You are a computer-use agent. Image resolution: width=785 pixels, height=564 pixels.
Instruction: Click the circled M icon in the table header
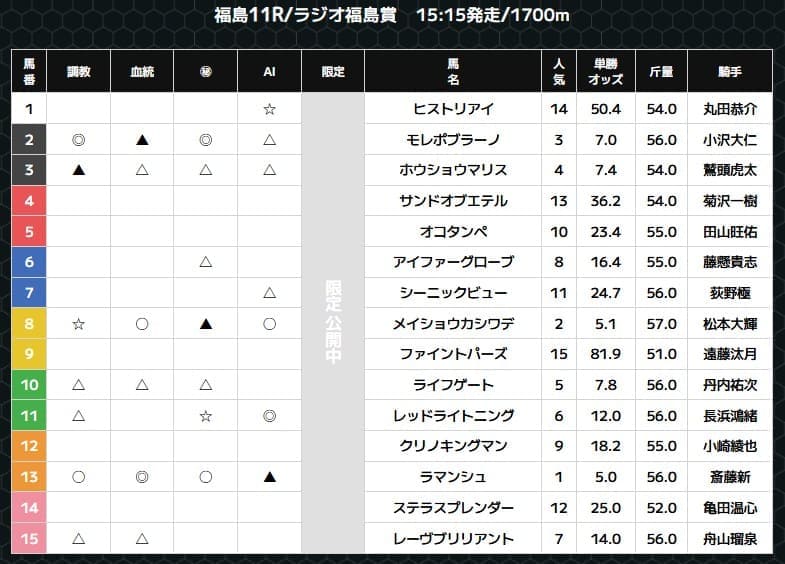pos(205,72)
